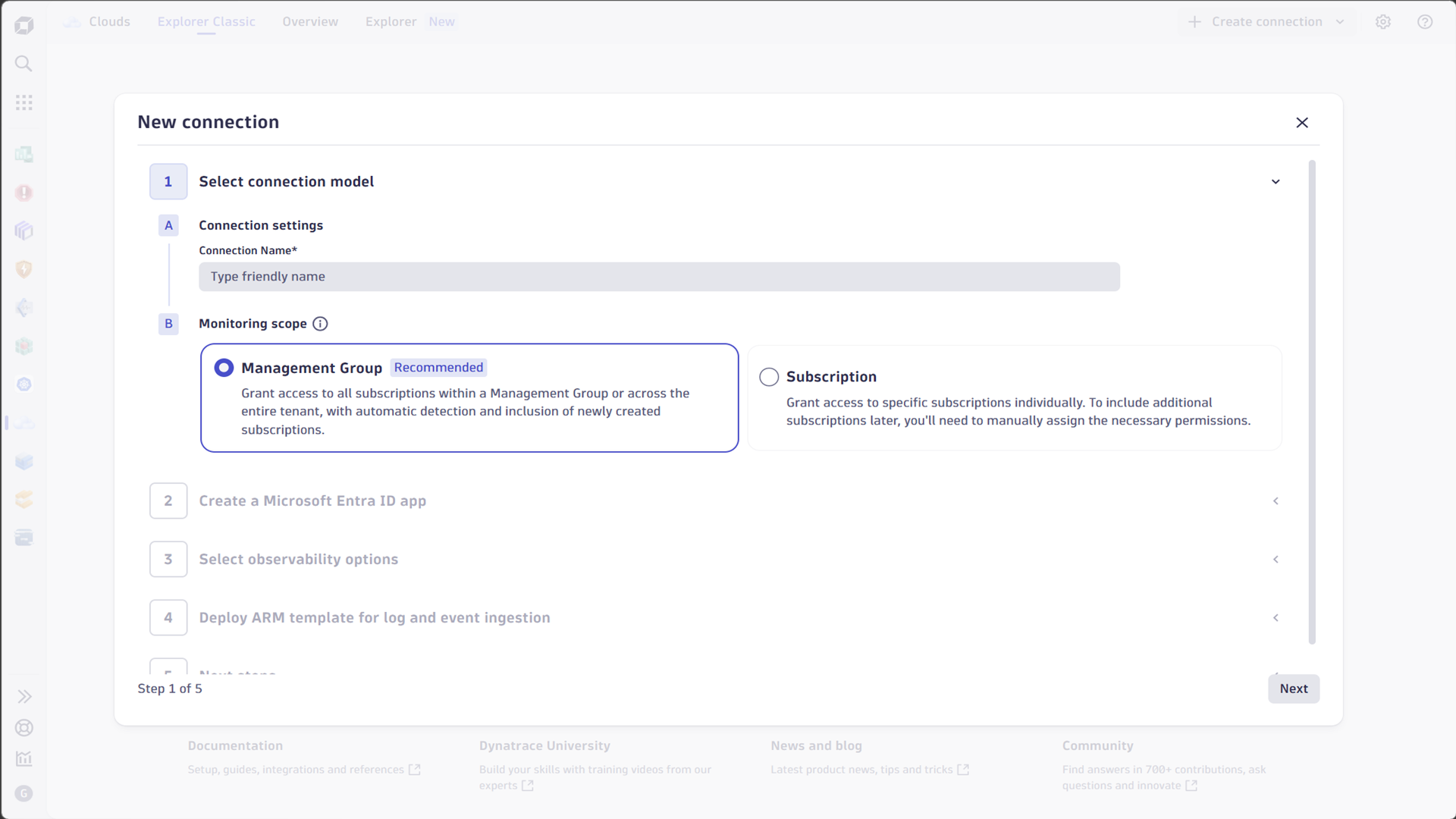Open the gray card app icon in sidebar
Screen dimensions: 1456x819
click(24, 538)
